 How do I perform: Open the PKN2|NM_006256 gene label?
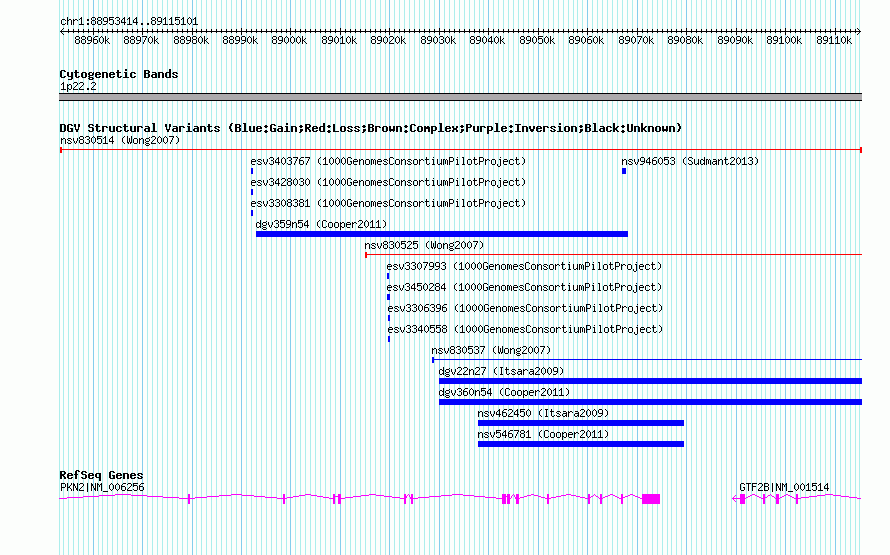(x=102, y=487)
